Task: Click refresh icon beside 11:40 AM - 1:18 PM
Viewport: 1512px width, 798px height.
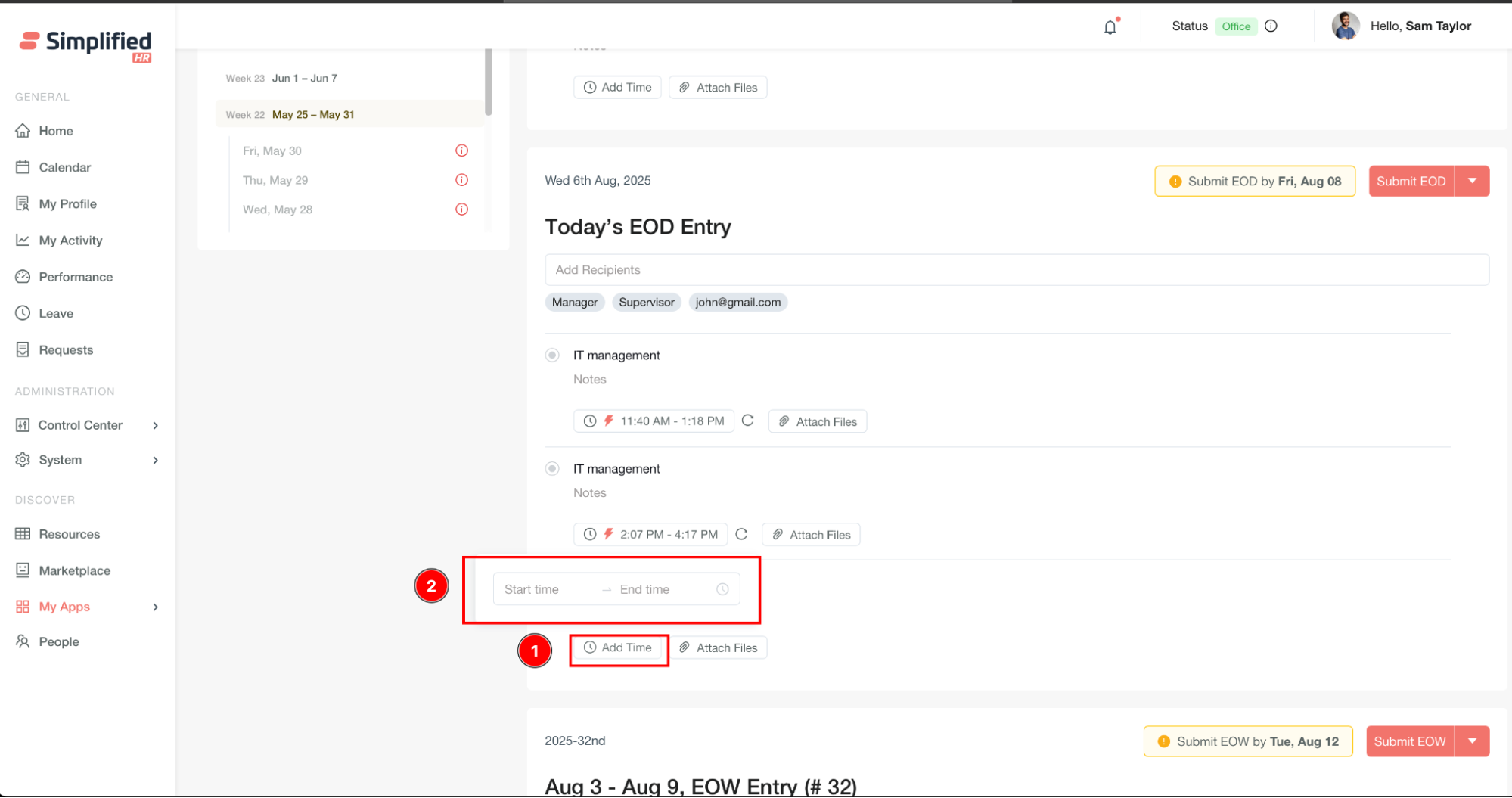Action: [x=747, y=421]
